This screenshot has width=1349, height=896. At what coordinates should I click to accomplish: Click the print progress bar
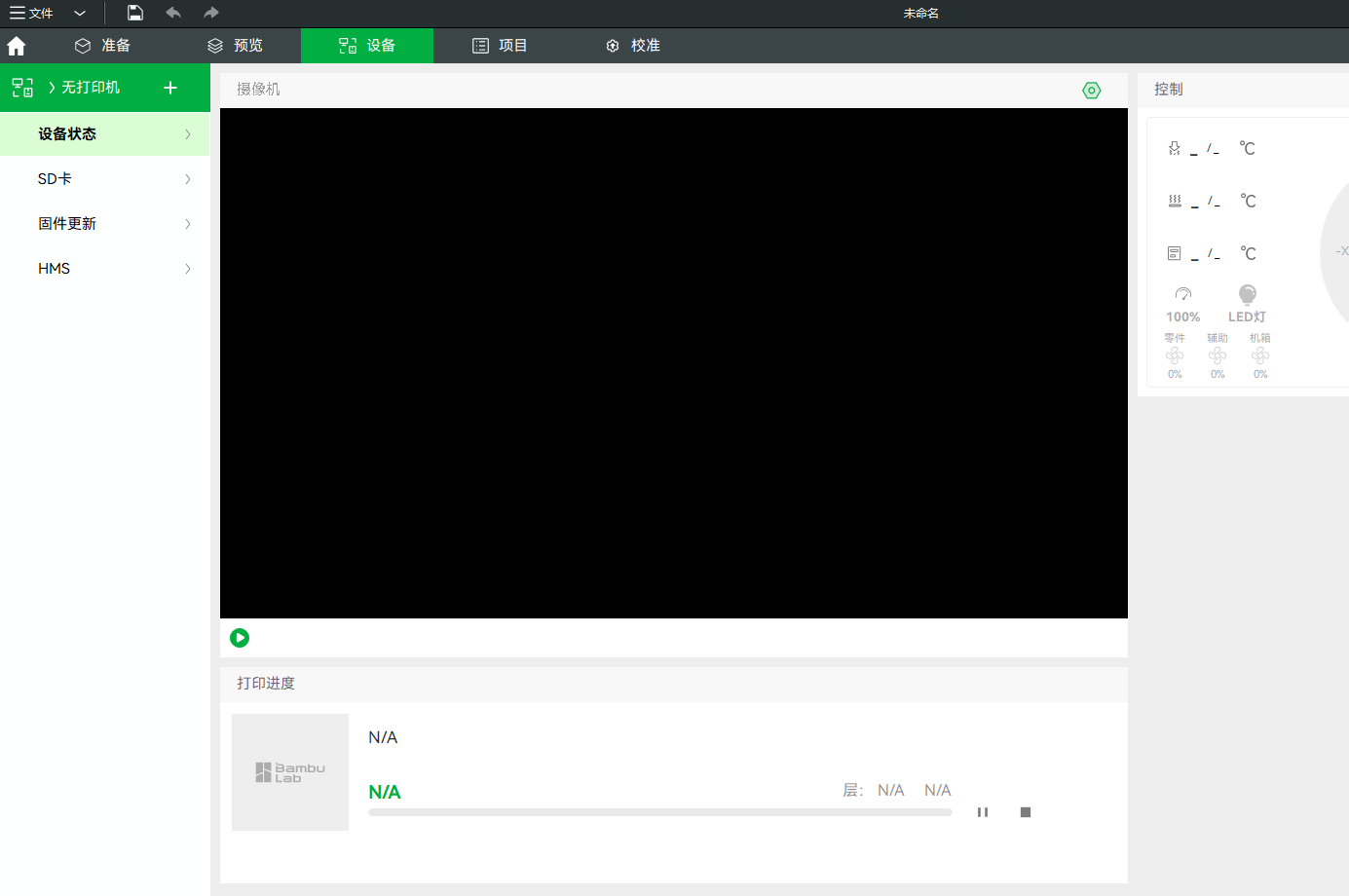(660, 812)
